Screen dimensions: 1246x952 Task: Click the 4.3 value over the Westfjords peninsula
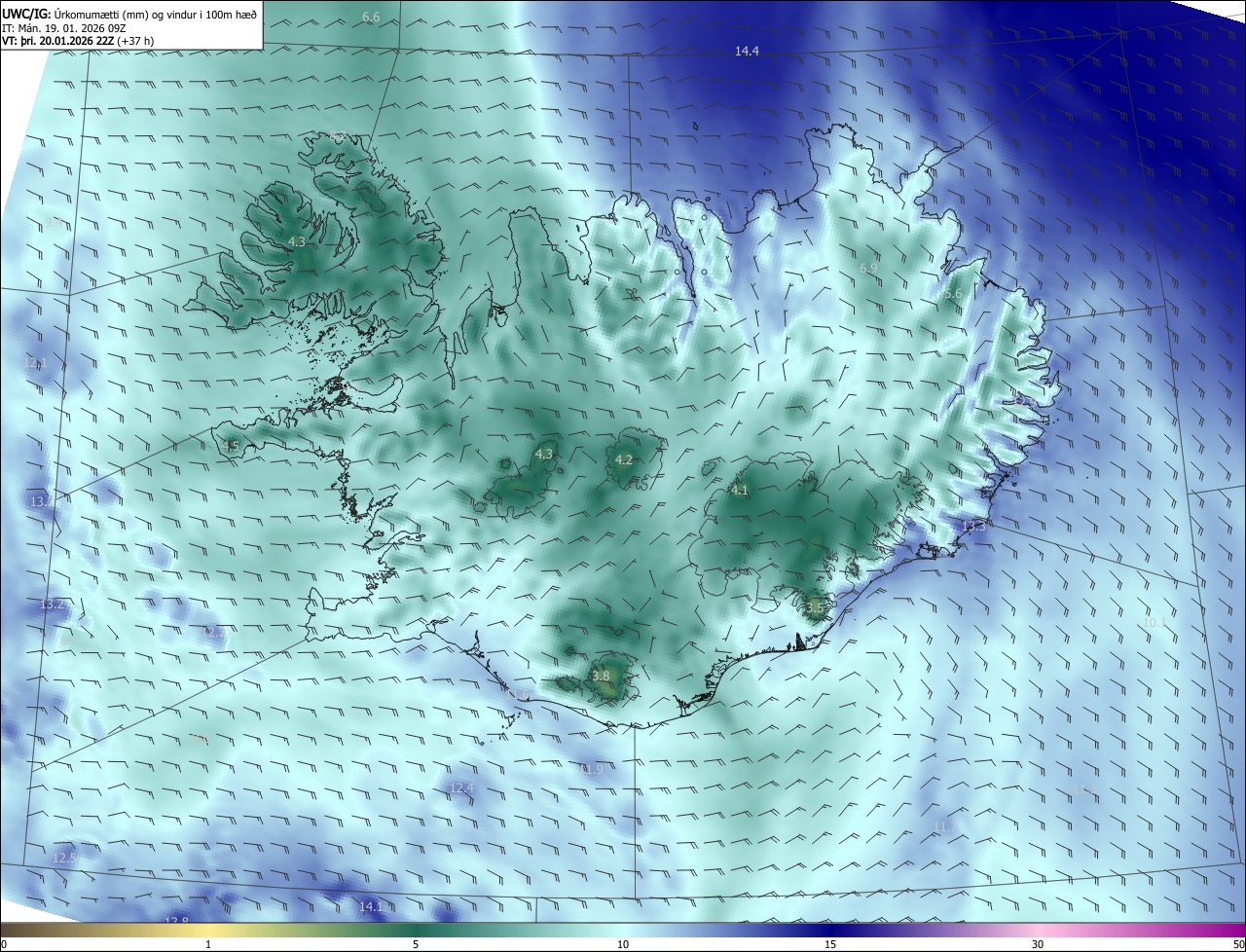[297, 241]
